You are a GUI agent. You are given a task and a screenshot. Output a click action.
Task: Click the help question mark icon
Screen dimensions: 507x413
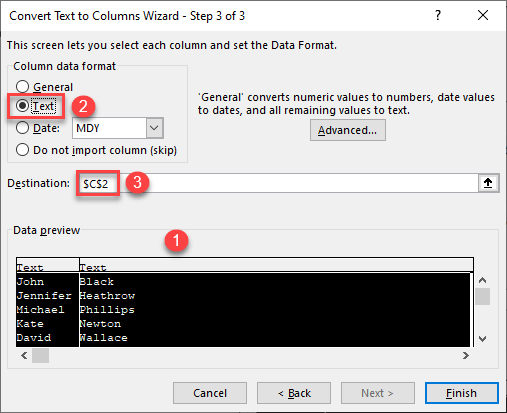[x=438, y=15]
